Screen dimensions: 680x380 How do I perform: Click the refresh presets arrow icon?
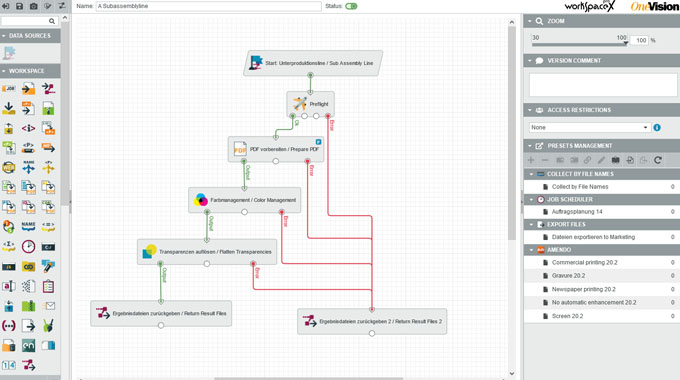coord(657,160)
